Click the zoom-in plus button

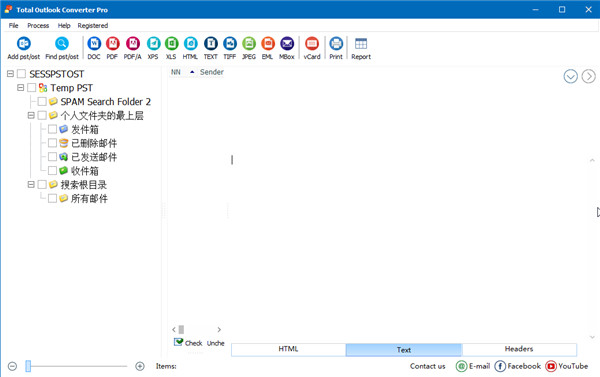140,366
